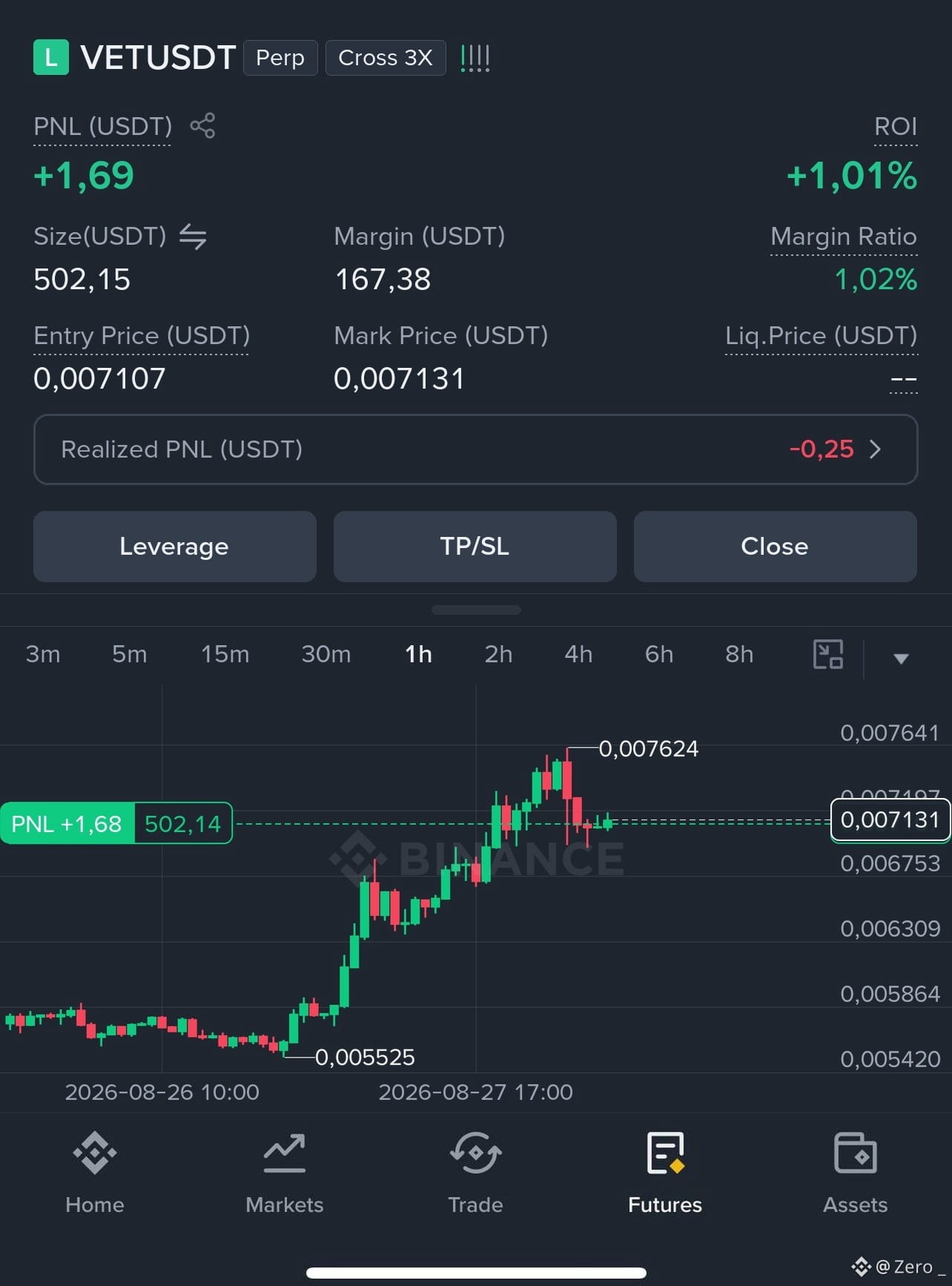
Task: Open the Trade navigation icon
Action: 475,1153
